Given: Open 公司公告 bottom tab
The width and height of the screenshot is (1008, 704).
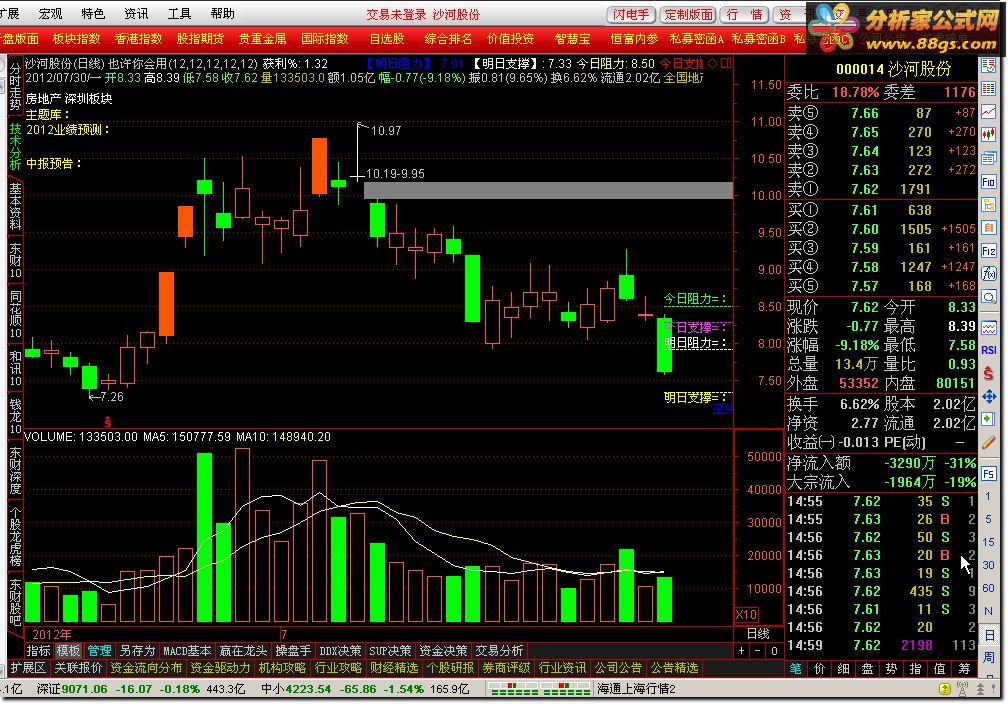Looking at the screenshot, I should point(618,668).
